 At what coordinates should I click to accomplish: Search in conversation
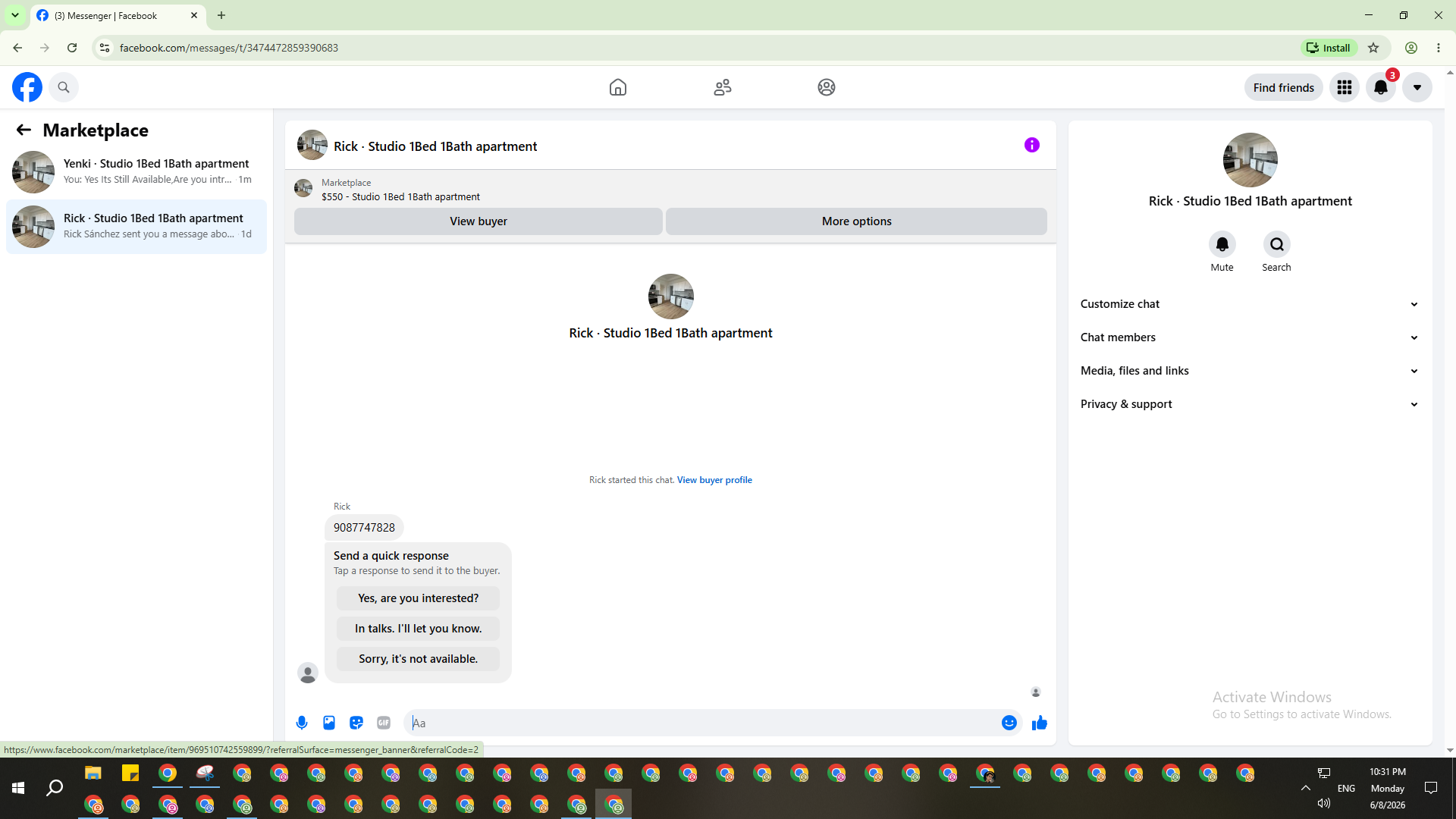pos(1277,244)
